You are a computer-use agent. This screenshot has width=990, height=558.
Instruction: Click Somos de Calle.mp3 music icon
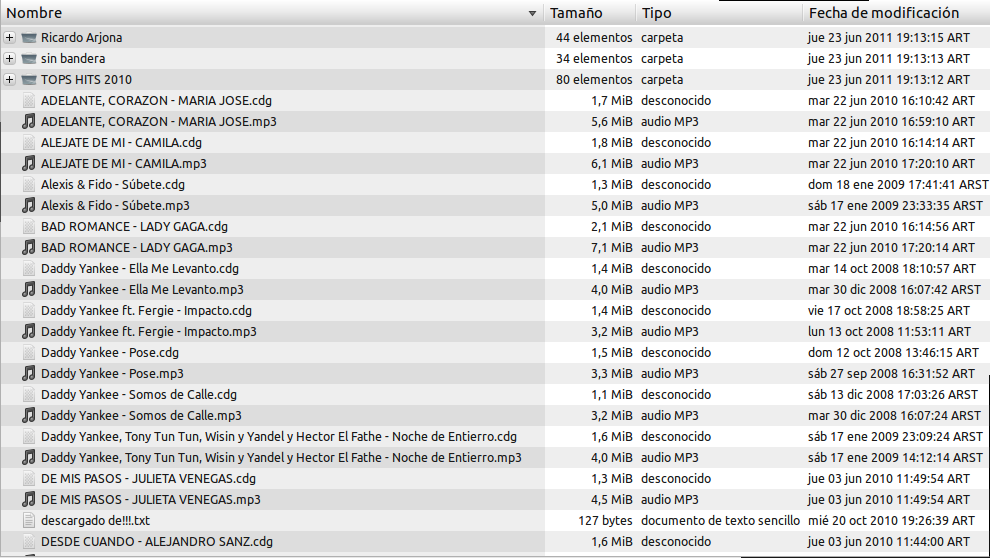pyautogui.click(x=28, y=415)
